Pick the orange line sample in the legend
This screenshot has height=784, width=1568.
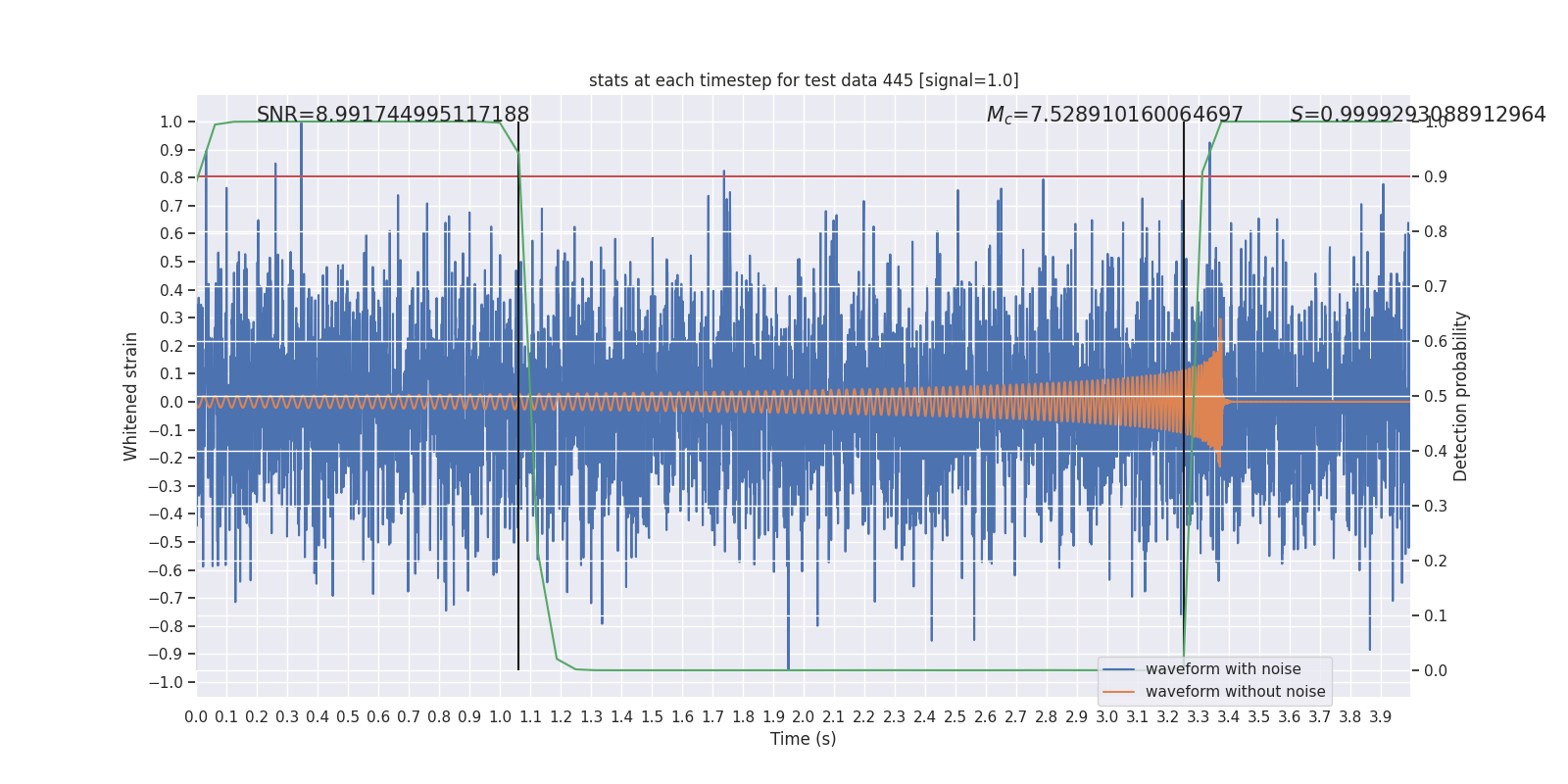pos(1119,692)
